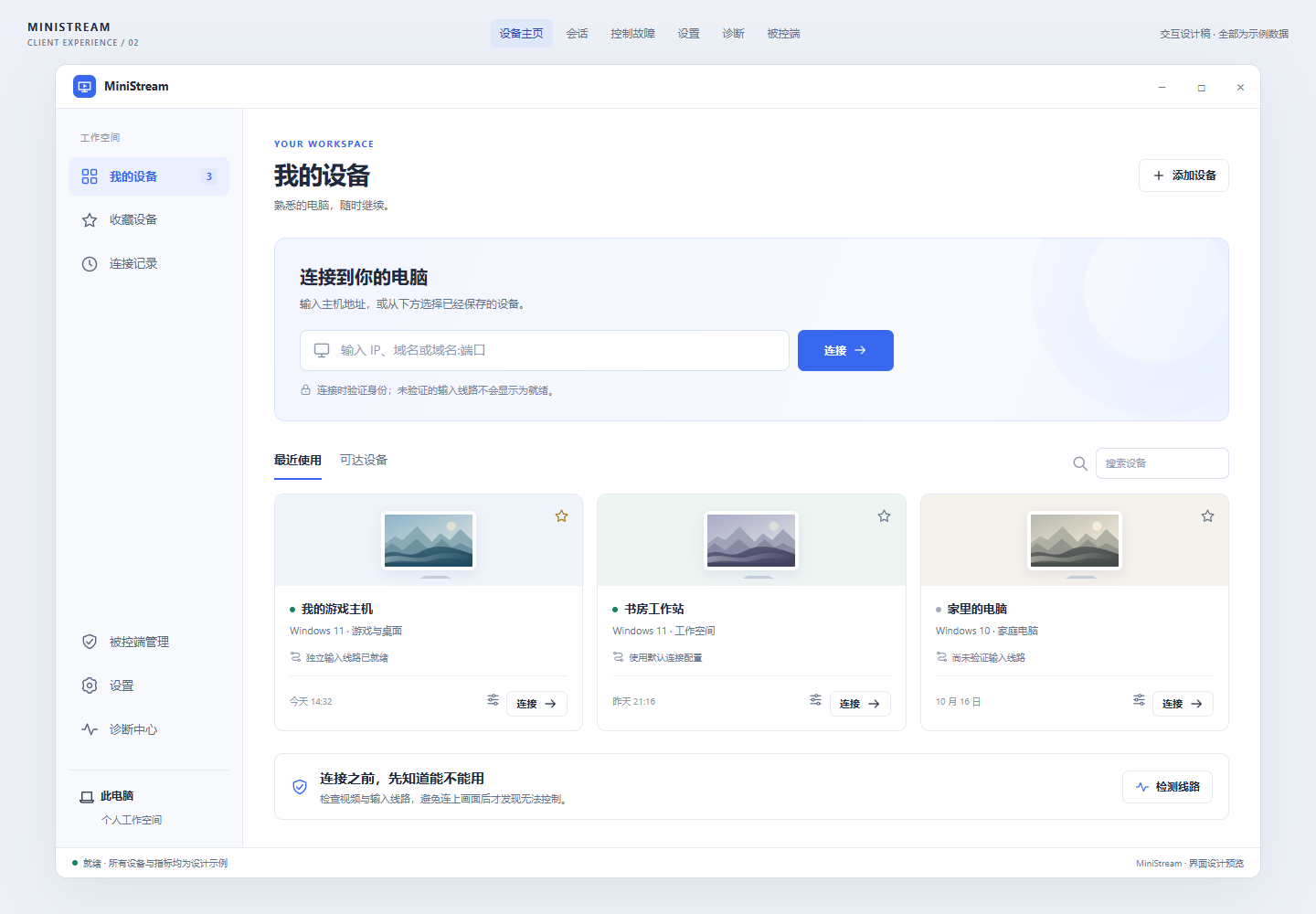Click the 使用默认连接配置 status text
This screenshot has width=1316, height=914.
(x=665, y=658)
